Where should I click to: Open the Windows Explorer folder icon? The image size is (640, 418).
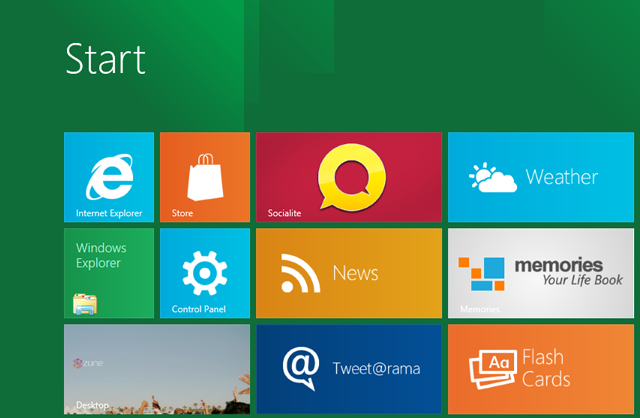tap(85, 304)
